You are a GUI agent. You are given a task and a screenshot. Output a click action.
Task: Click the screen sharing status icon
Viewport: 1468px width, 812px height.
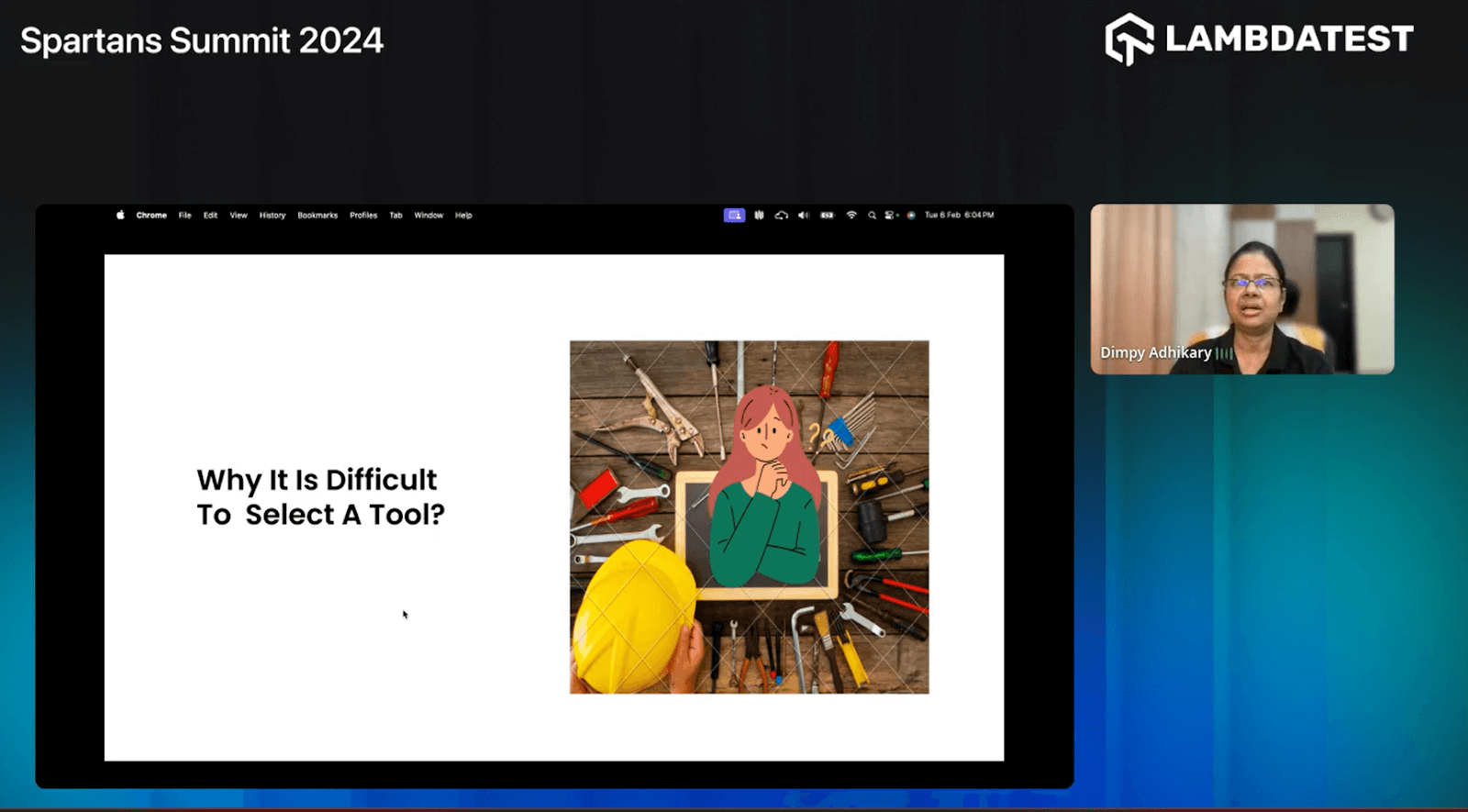[x=734, y=216]
